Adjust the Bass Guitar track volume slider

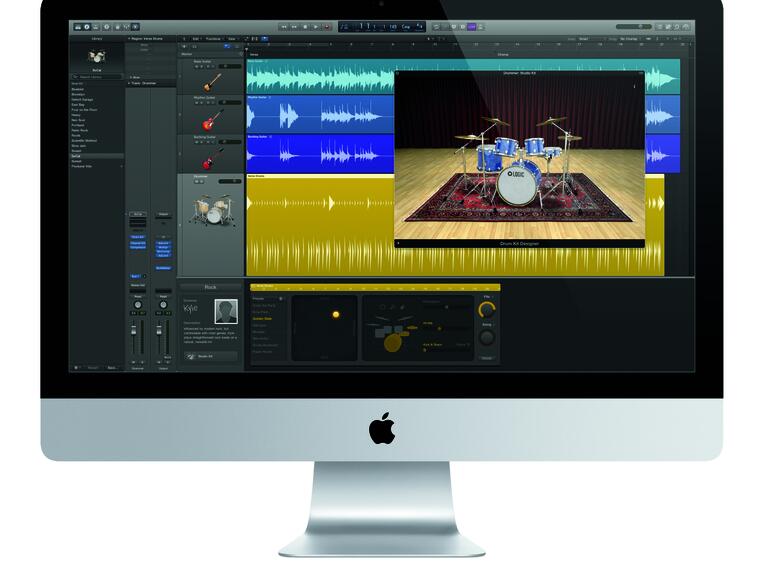230,66
